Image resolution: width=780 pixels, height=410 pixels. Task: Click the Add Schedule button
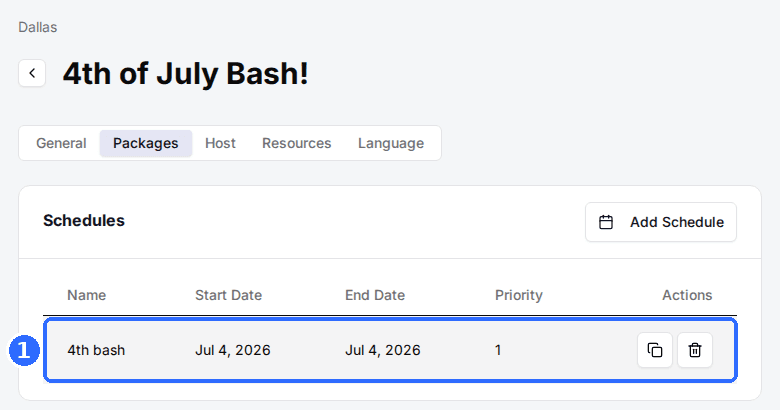[661, 222]
